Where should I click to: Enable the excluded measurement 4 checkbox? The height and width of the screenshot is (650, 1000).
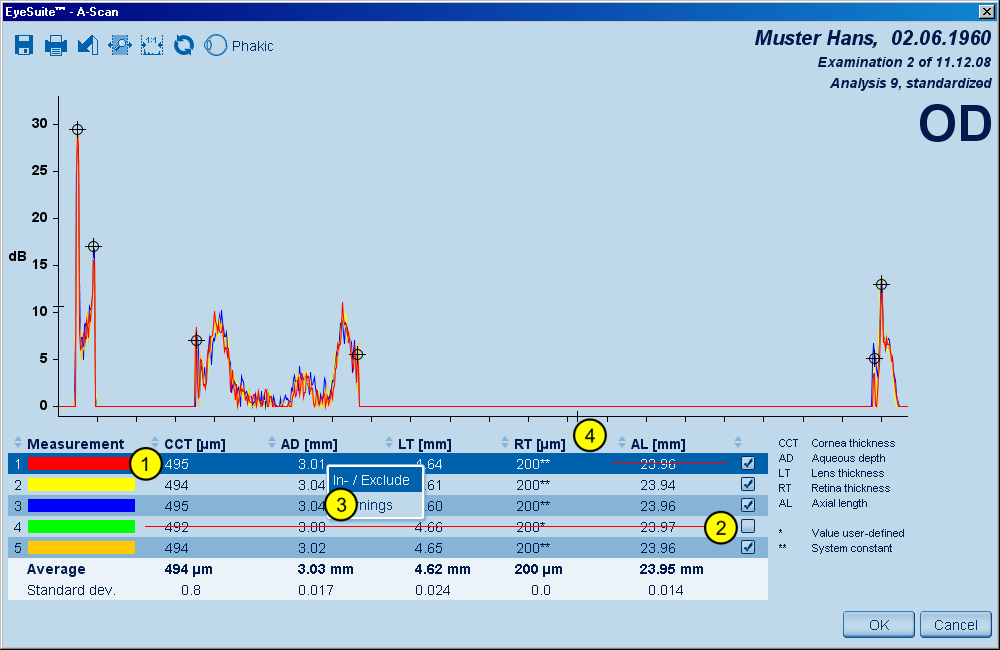[x=748, y=526]
